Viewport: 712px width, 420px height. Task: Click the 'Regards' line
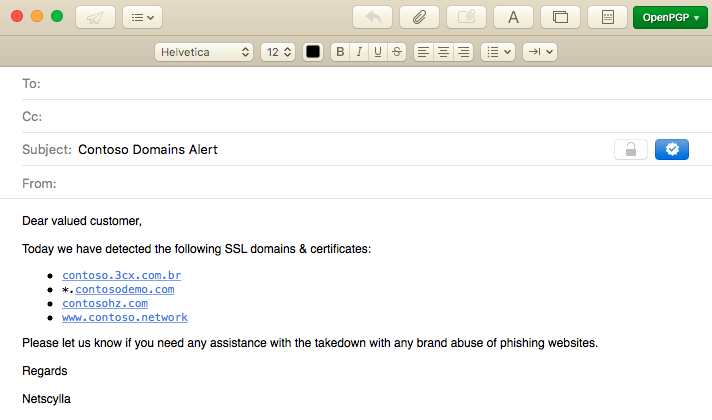[45, 371]
